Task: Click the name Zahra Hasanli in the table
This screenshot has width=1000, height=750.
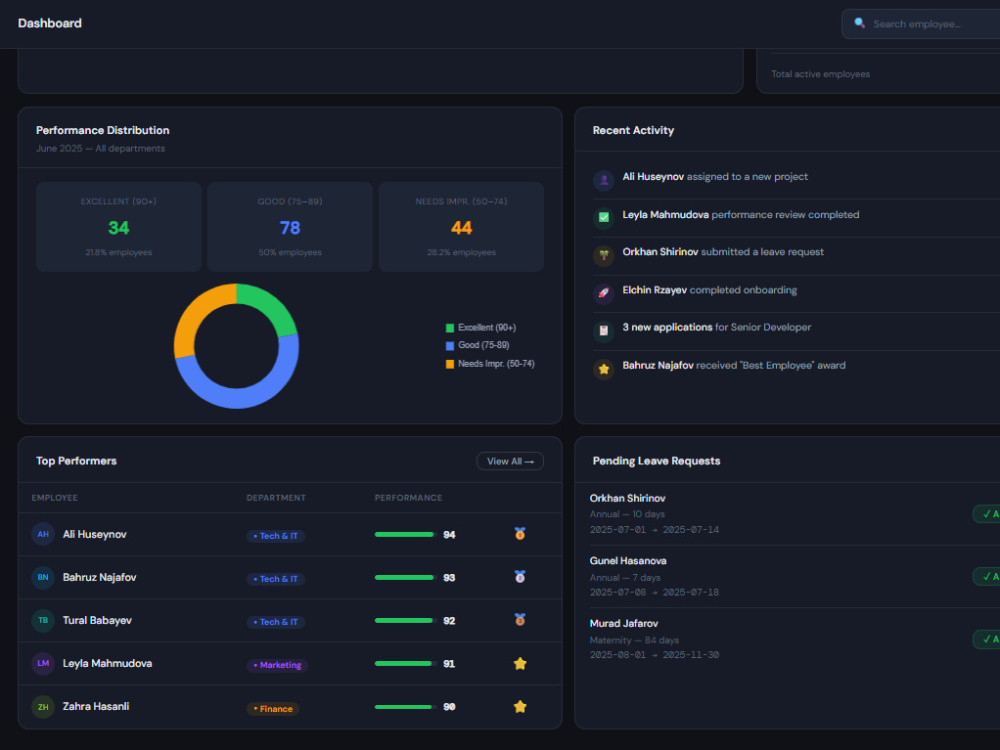Action: coord(96,707)
